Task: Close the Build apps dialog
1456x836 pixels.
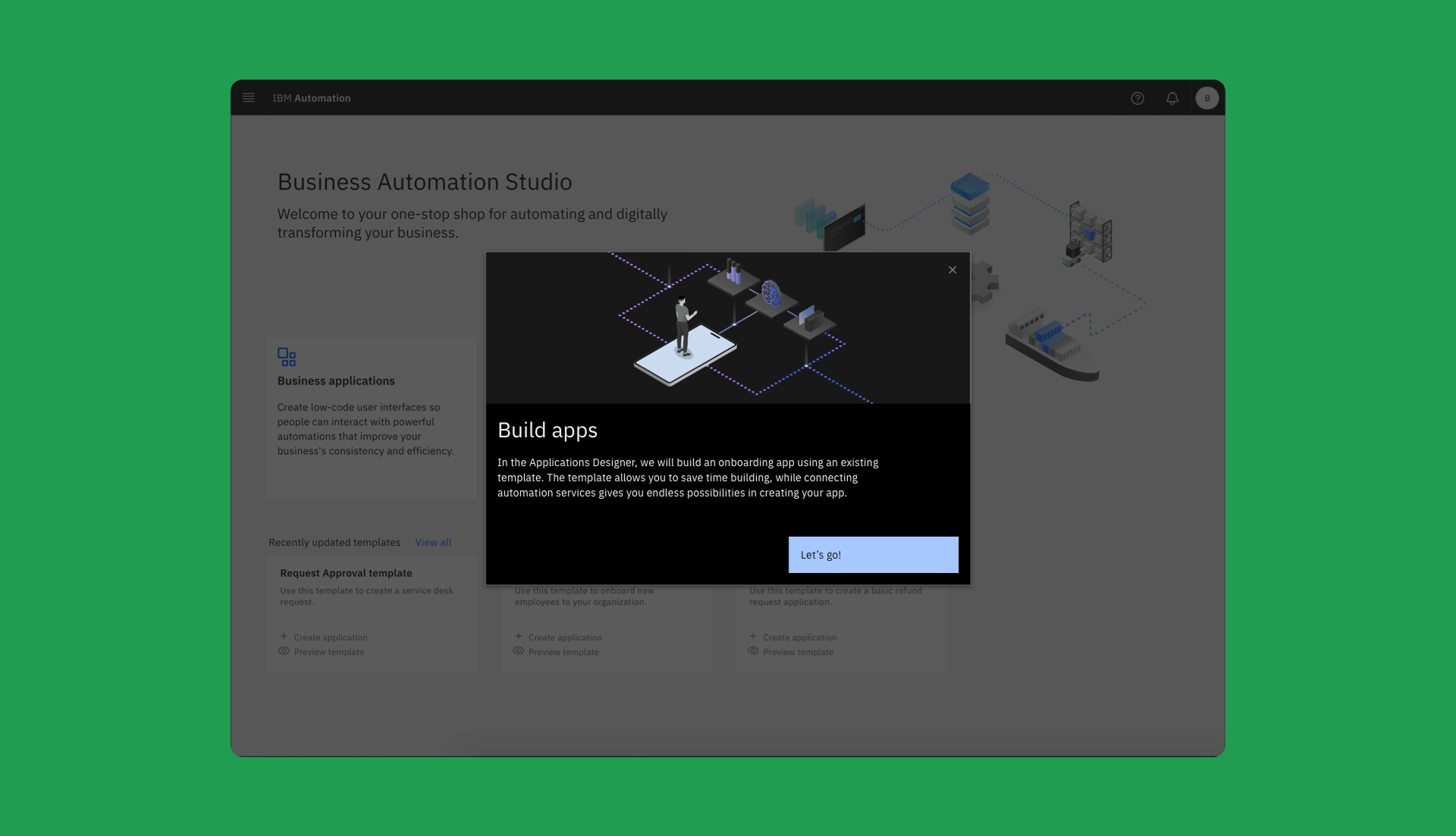Action: [x=952, y=270]
